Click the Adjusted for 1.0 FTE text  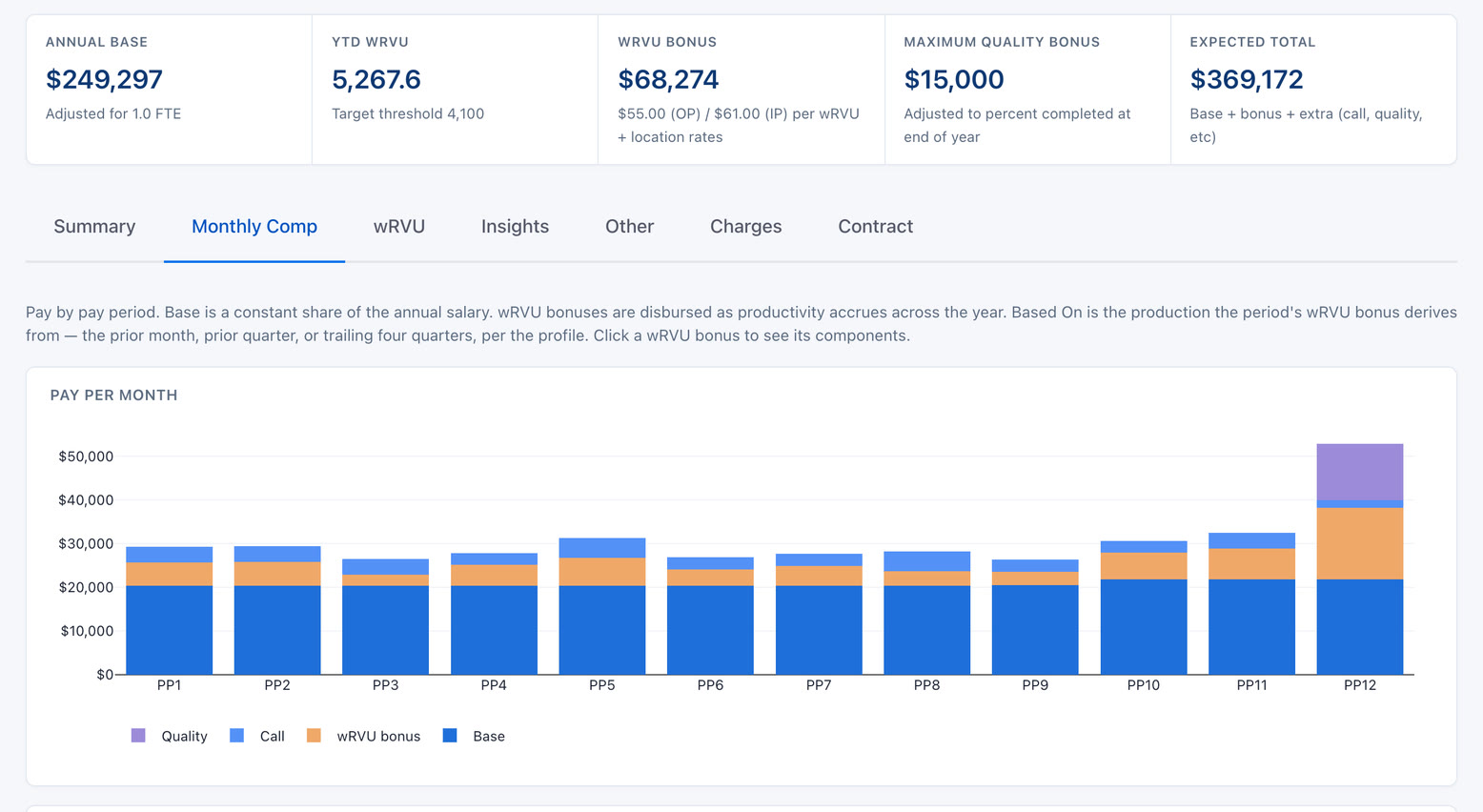tap(113, 113)
